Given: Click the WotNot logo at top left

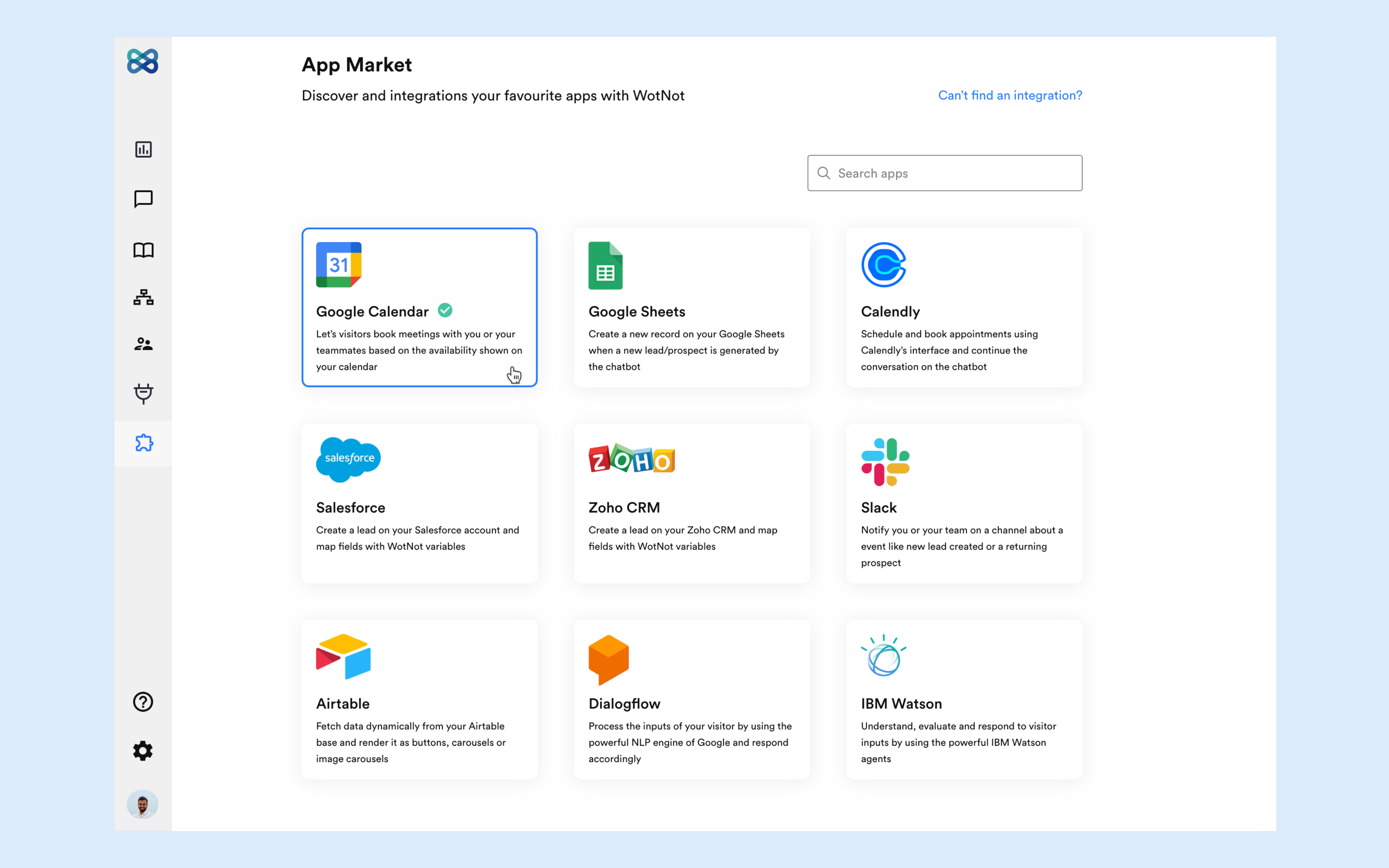Looking at the screenshot, I should pyautogui.click(x=143, y=62).
